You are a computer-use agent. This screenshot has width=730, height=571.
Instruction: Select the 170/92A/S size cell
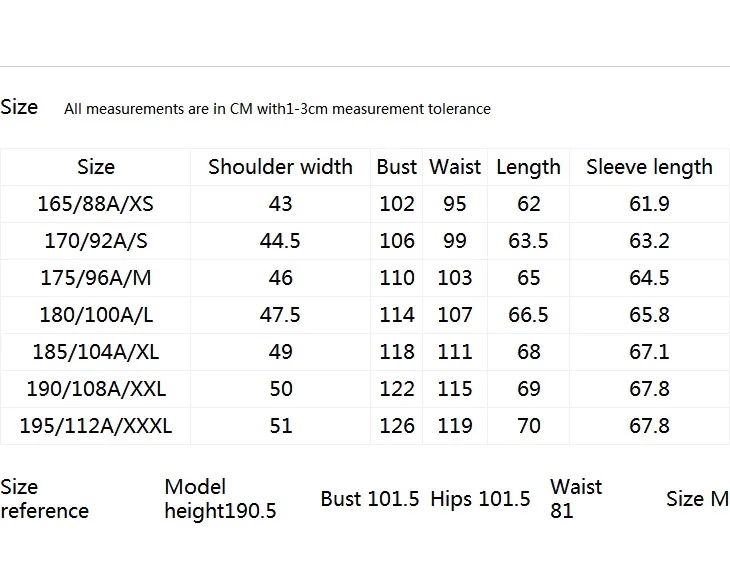pyautogui.click(x=95, y=241)
